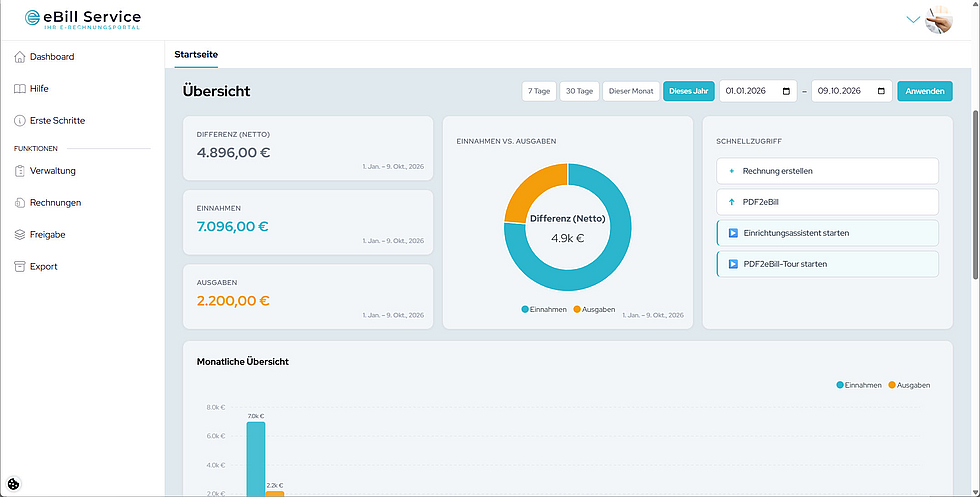Click the Rechnung erstellen quick link
The width and height of the screenshot is (980, 497).
[x=828, y=171]
